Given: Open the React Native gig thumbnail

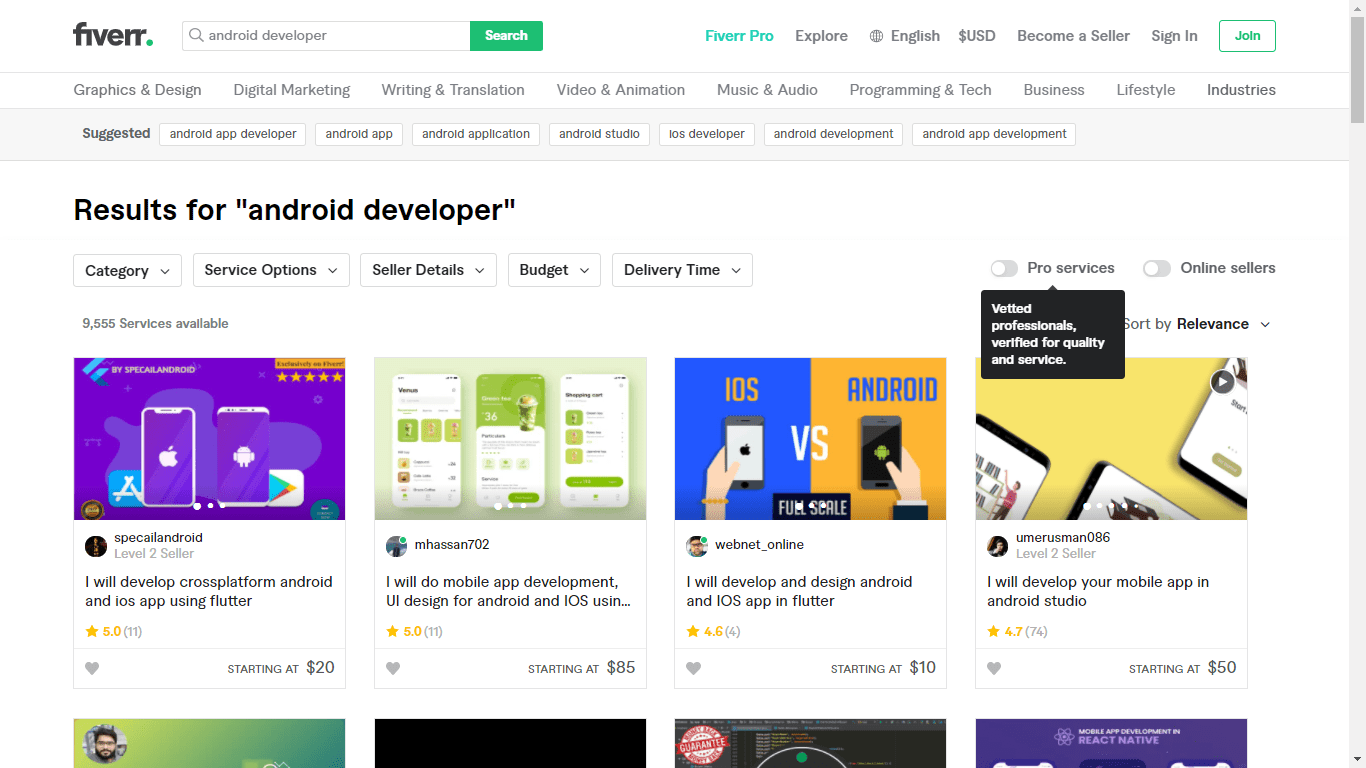Looking at the screenshot, I should [1111, 743].
